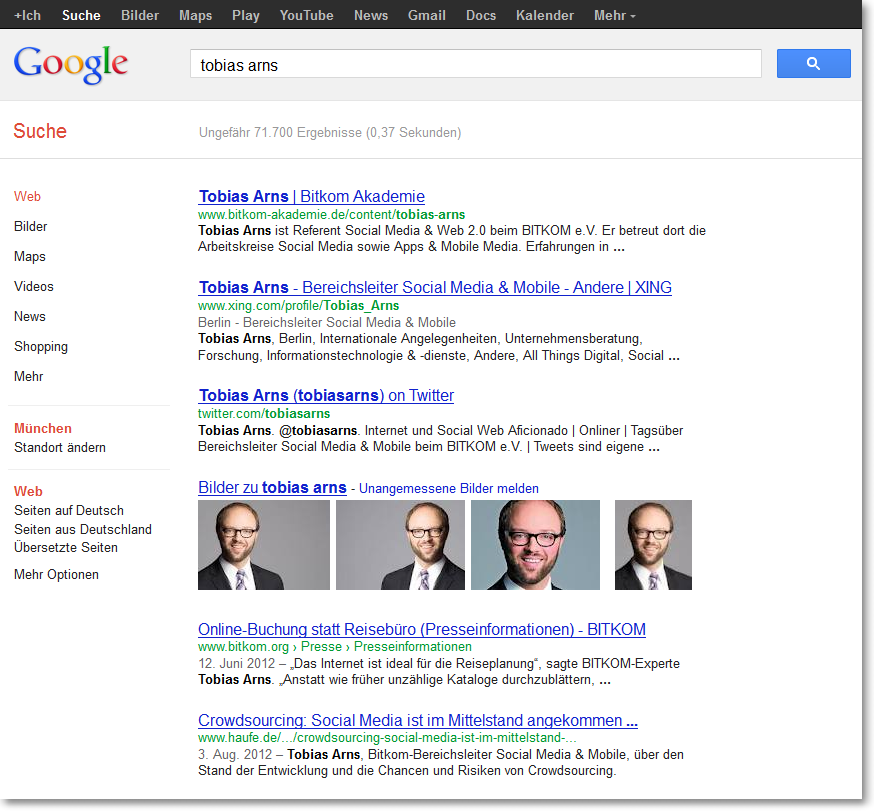
Task: Open Gmail in the top bar
Action: coord(426,15)
